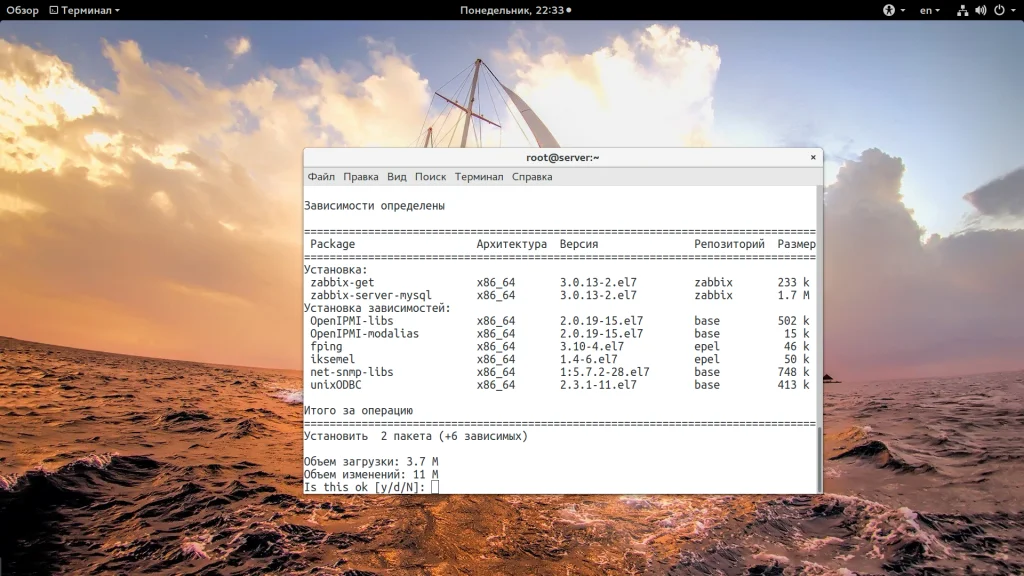This screenshot has height=576, width=1024.
Task: Click the terminal icon beside Терминал
Action: tap(52, 10)
